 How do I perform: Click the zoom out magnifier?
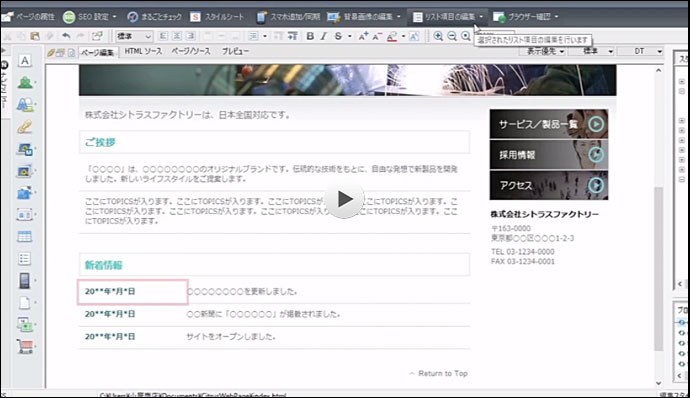(x=452, y=36)
